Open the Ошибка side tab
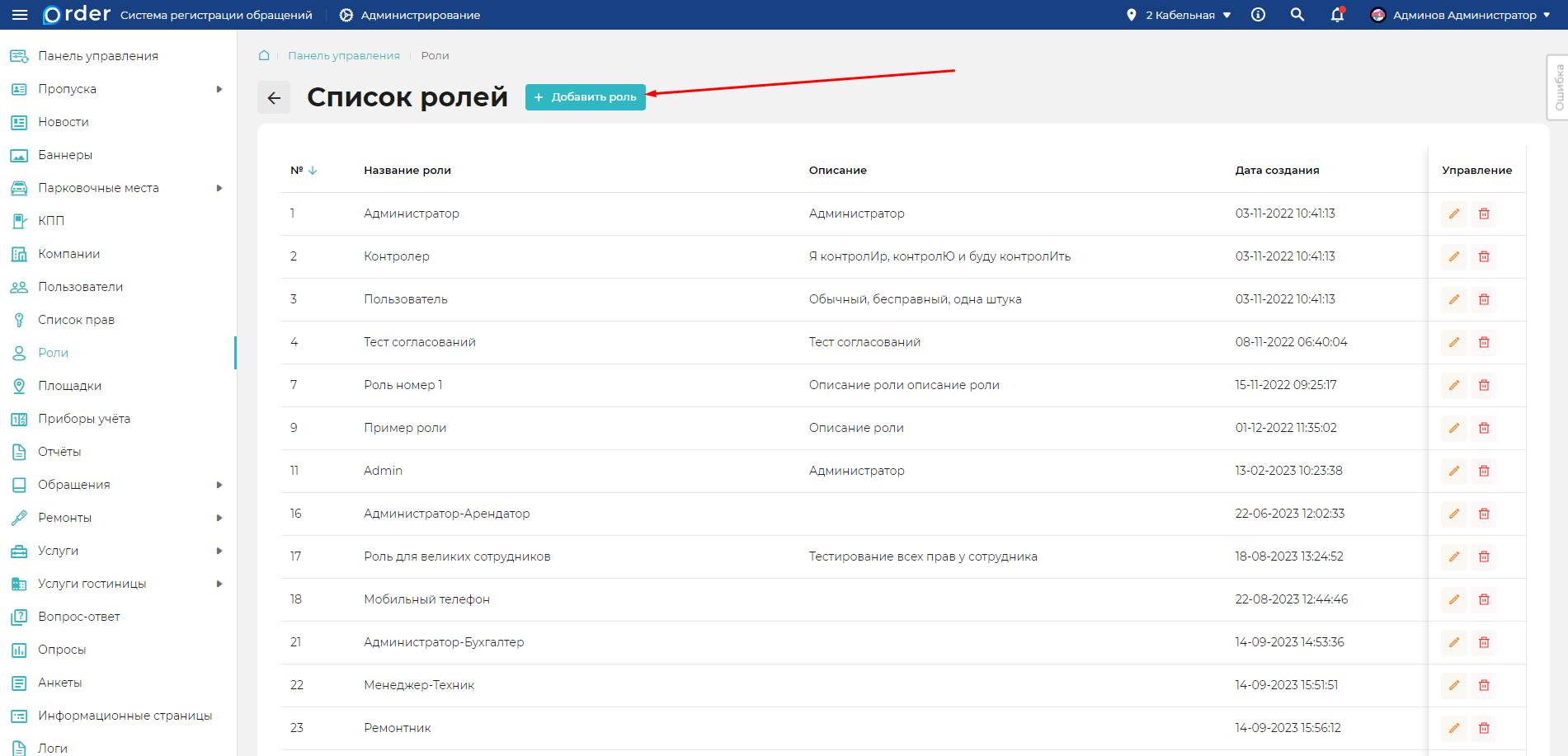The image size is (1568, 756). (1558, 87)
